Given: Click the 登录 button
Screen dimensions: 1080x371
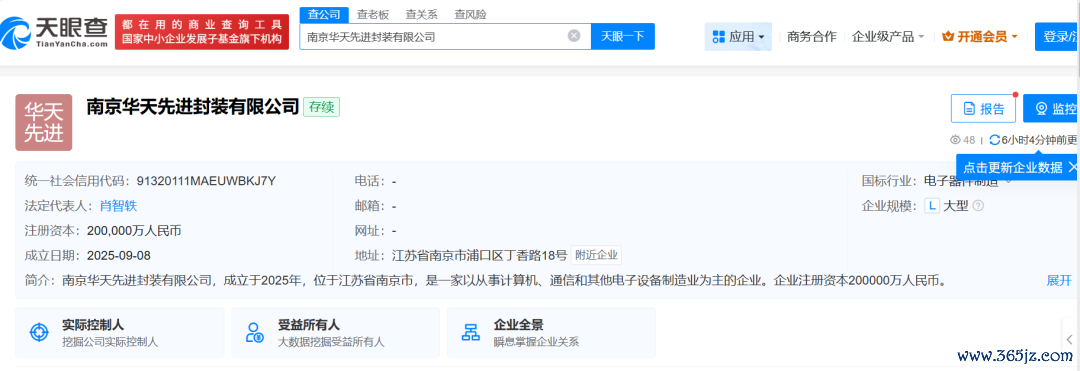Looking at the screenshot, I should pyautogui.click(x=1057, y=36).
